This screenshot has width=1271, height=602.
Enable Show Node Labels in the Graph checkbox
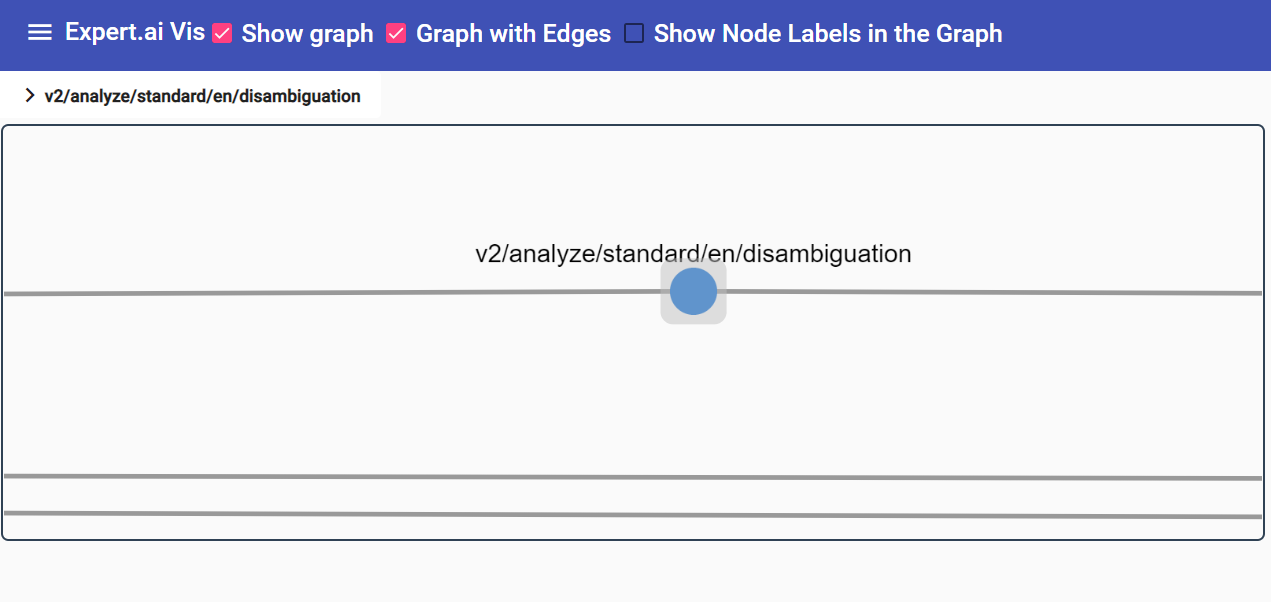[634, 34]
